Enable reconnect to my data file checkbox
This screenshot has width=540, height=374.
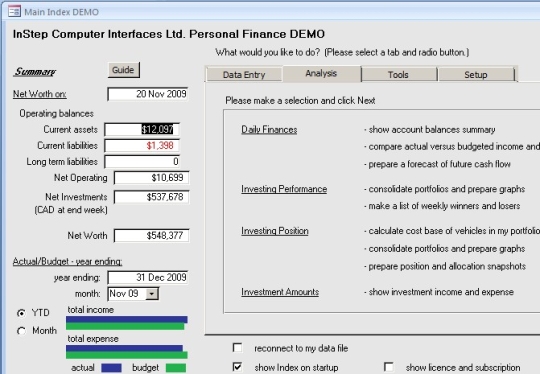pyautogui.click(x=237, y=347)
